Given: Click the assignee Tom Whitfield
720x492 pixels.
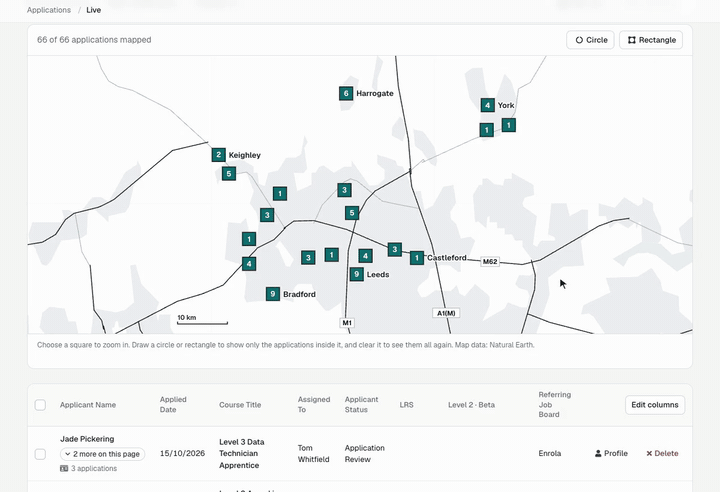Looking at the screenshot, I should [x=314, y=453].
